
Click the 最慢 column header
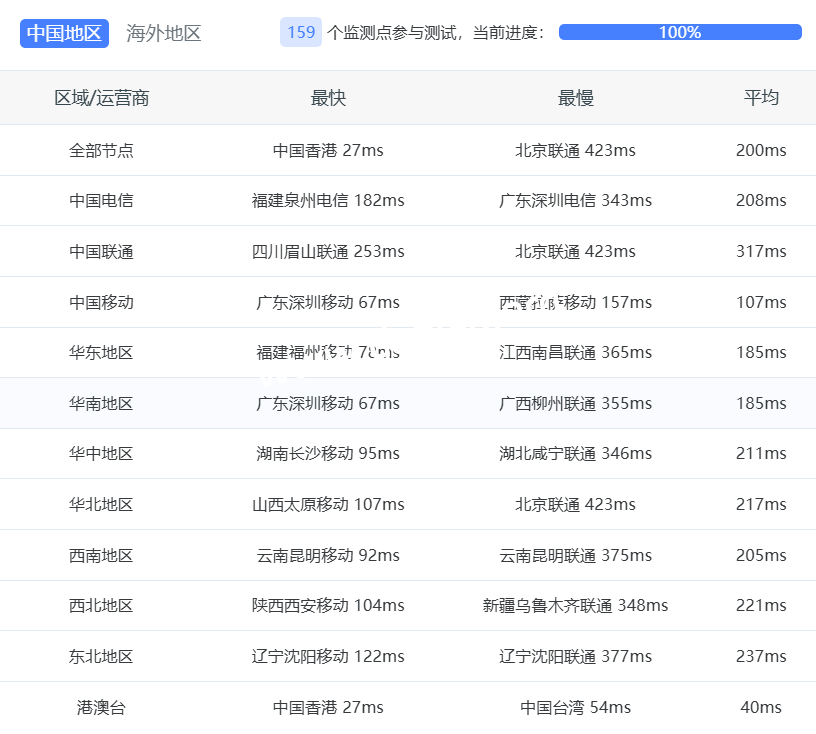[x=575, y=98]
